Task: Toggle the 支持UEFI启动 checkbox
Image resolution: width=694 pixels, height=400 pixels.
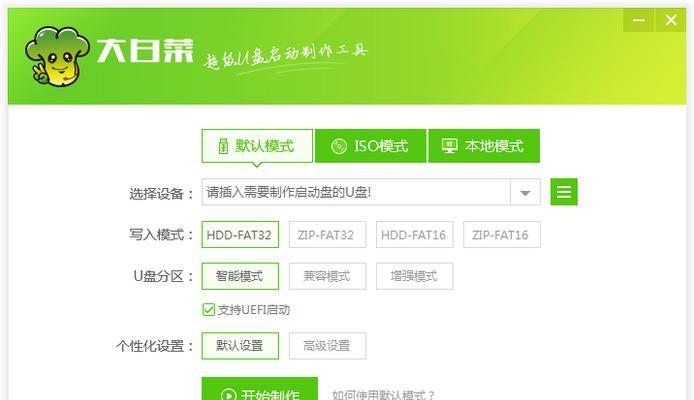Action: coord(208,310)
